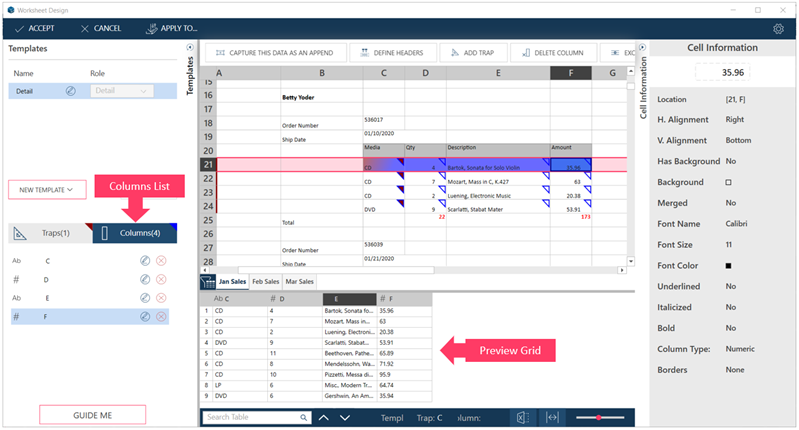Jump to previous search result arrow
The height and width of the screenshot is (430, 799).
(323, 418)
